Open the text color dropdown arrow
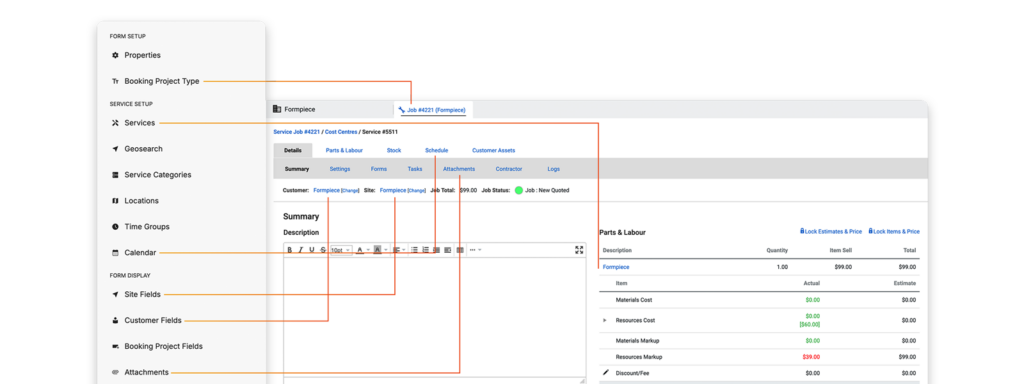This screenshot has height=384, width=1024. (x=368, y=249)
